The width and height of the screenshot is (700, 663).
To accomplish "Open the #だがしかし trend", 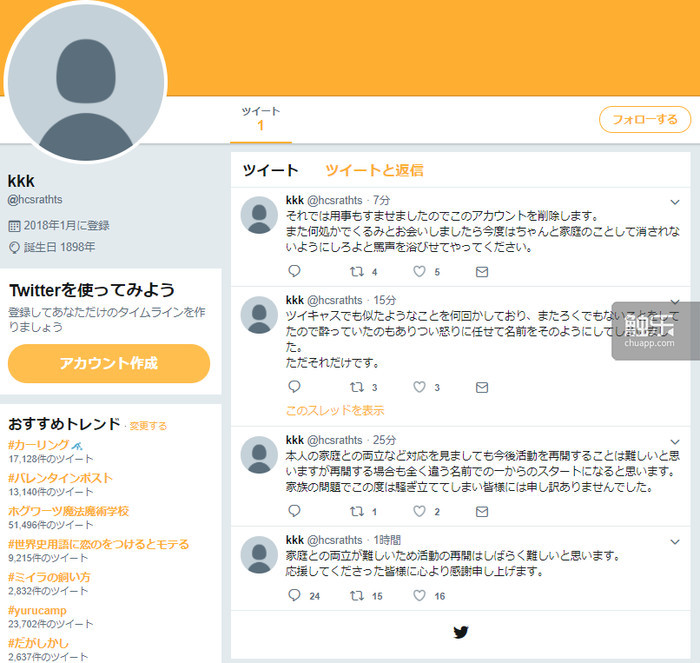I will 38,643.
